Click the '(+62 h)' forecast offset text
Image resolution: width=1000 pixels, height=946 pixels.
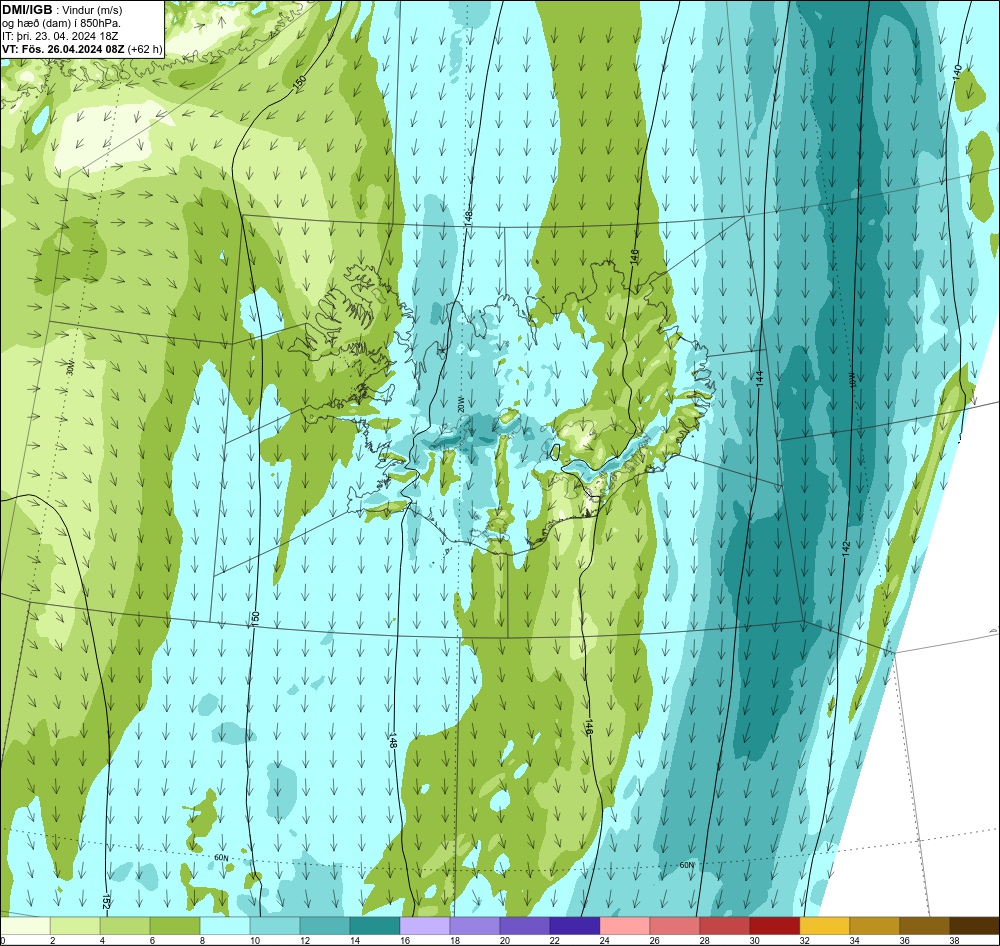pyautogui.click(x=145, y=49)
